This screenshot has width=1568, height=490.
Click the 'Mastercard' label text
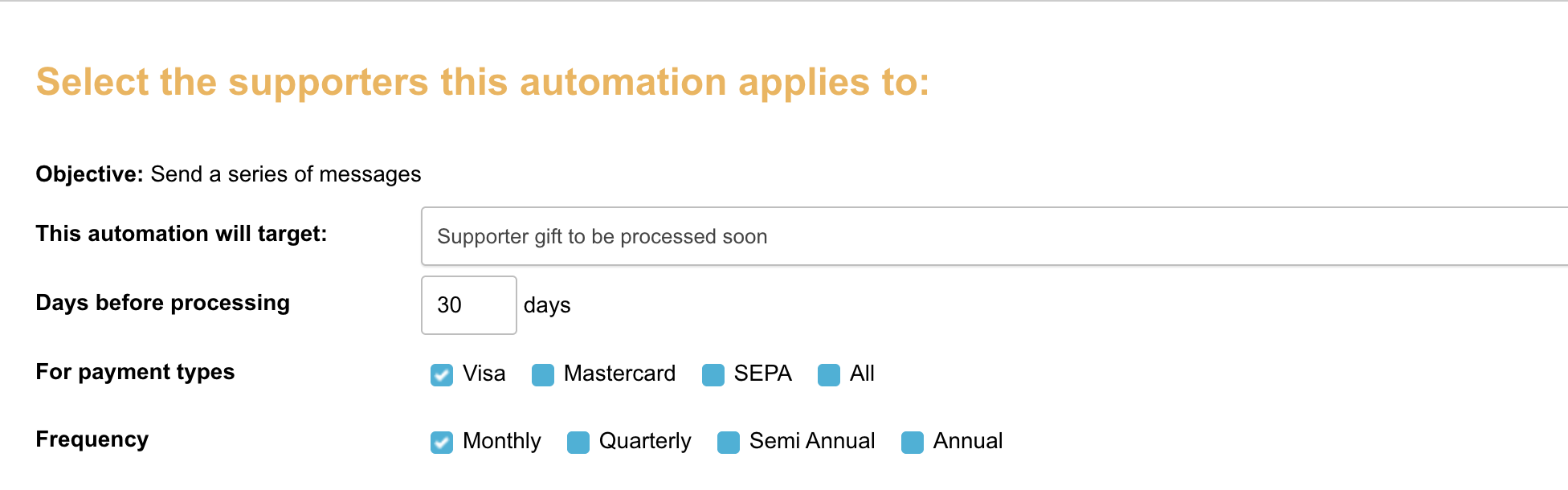tap(619, 374)
